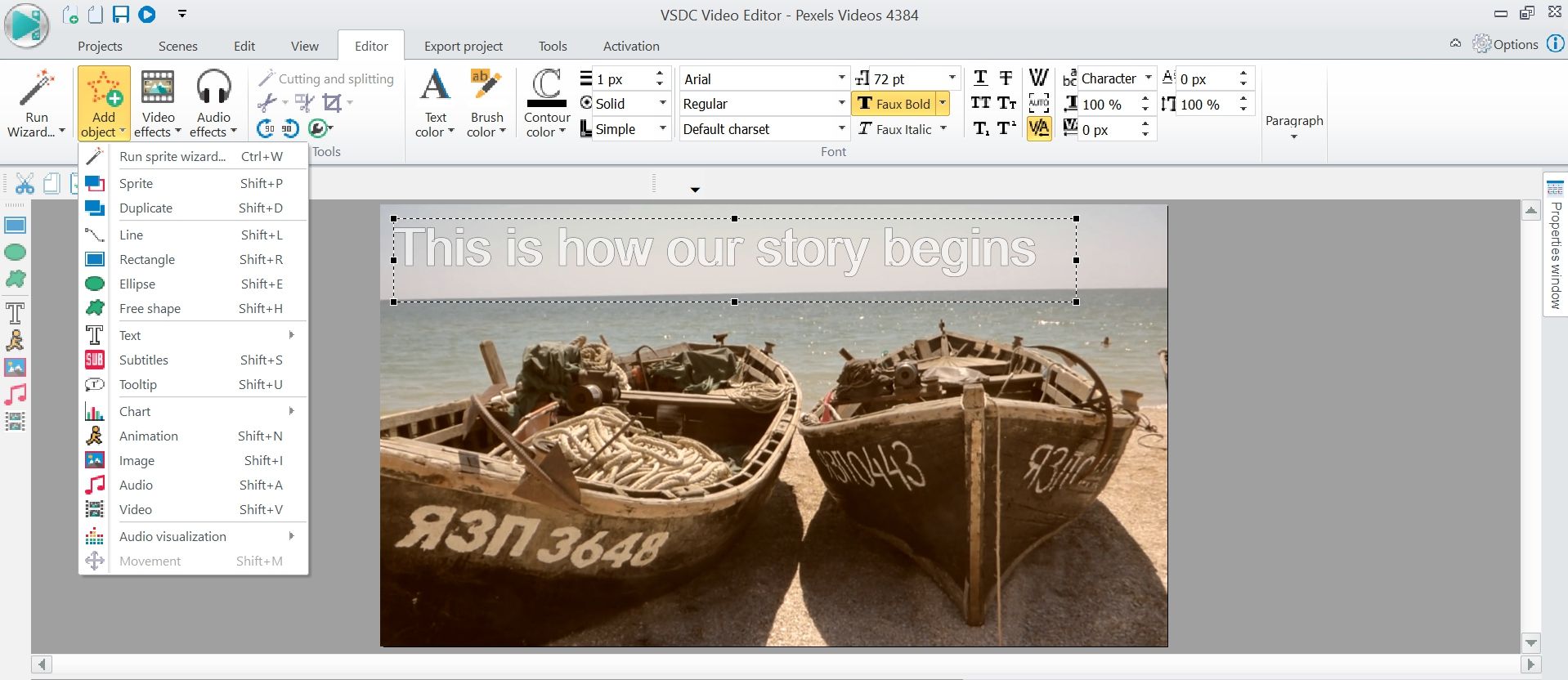1568x680 pixels.
Task: Click the blue preview play icon
Action: click(x=147, y=15)
